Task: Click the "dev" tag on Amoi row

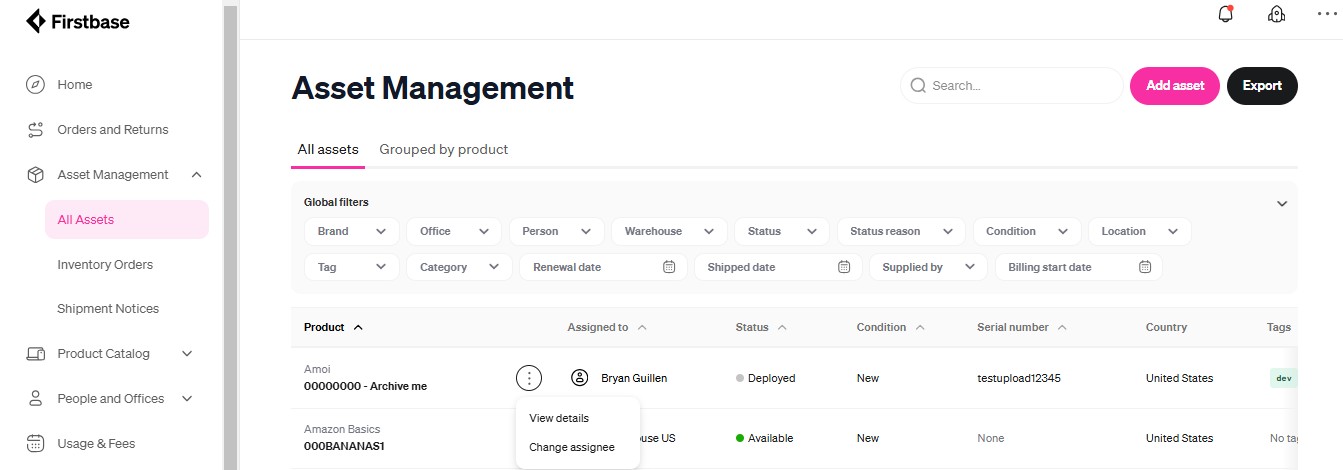Action: [x=1284, y=378]
